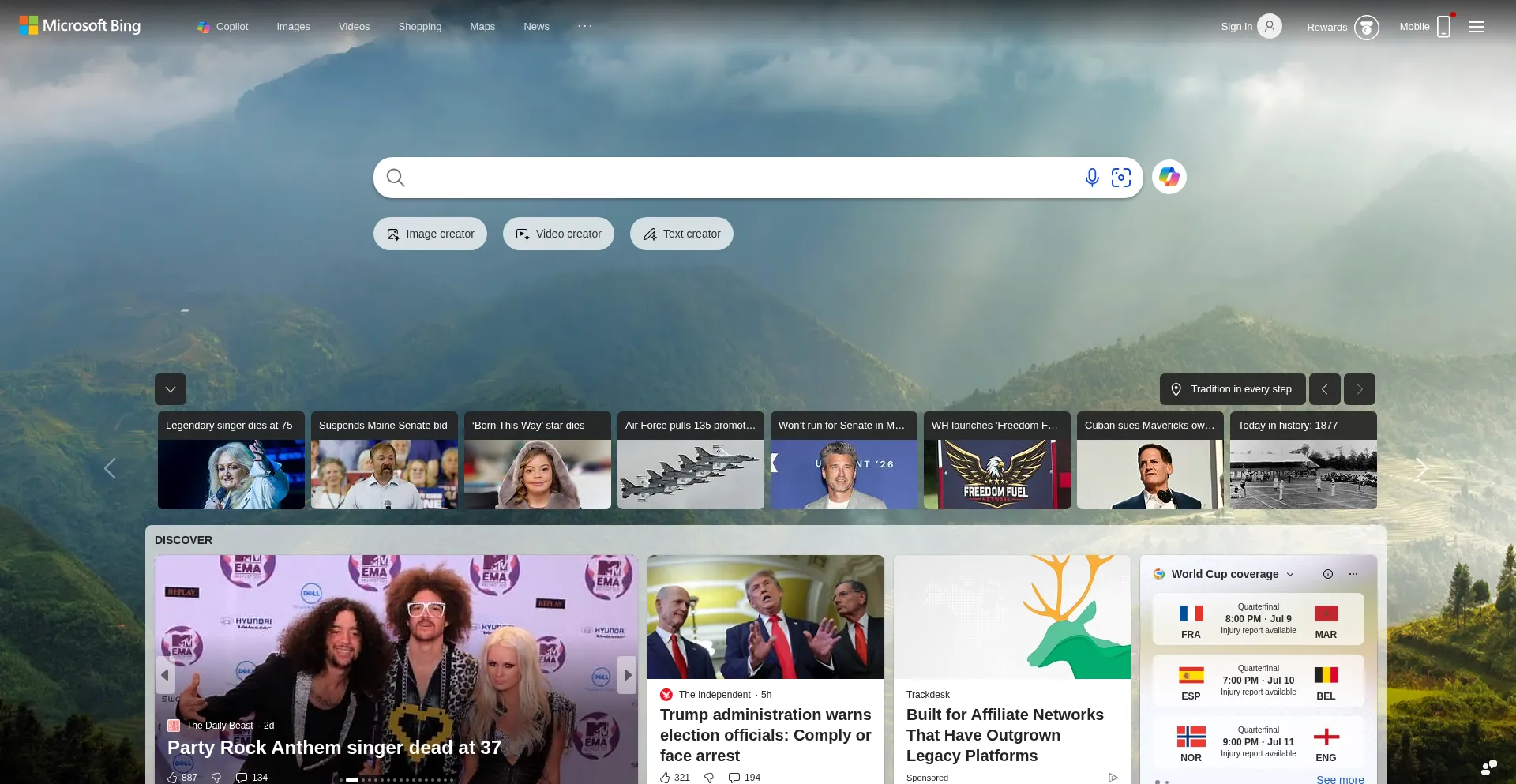Open the Rewards medal icon
Image resolution: width=1516 pixels, height=784 pixels.
coord(1367,28)
